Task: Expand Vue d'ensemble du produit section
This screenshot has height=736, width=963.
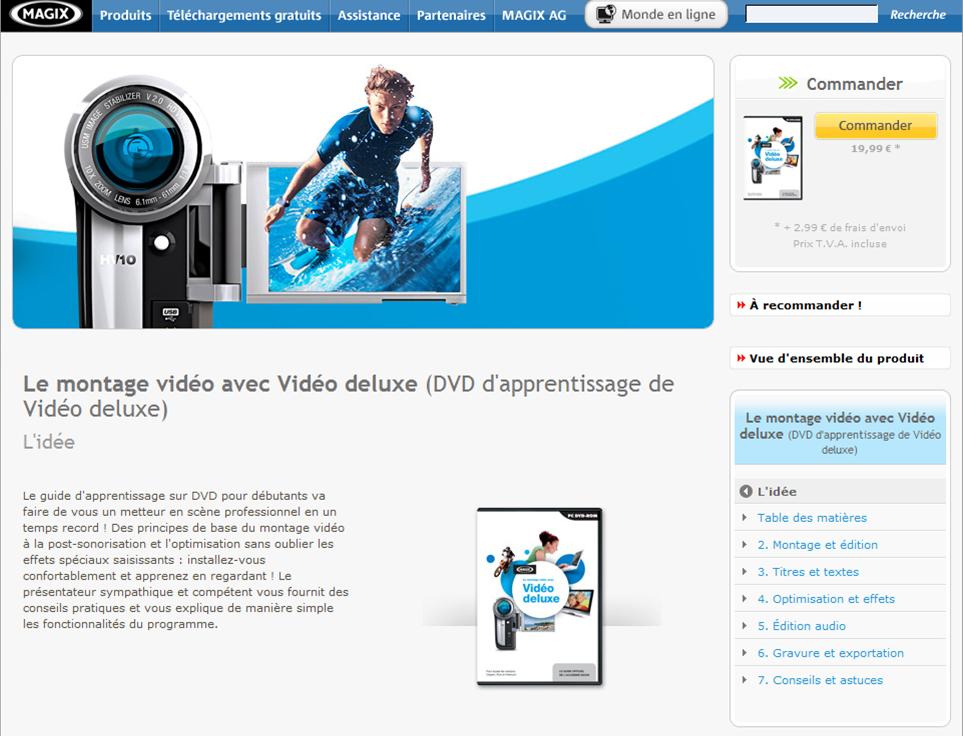Action: pyautogui.click(x=840, y=358)
